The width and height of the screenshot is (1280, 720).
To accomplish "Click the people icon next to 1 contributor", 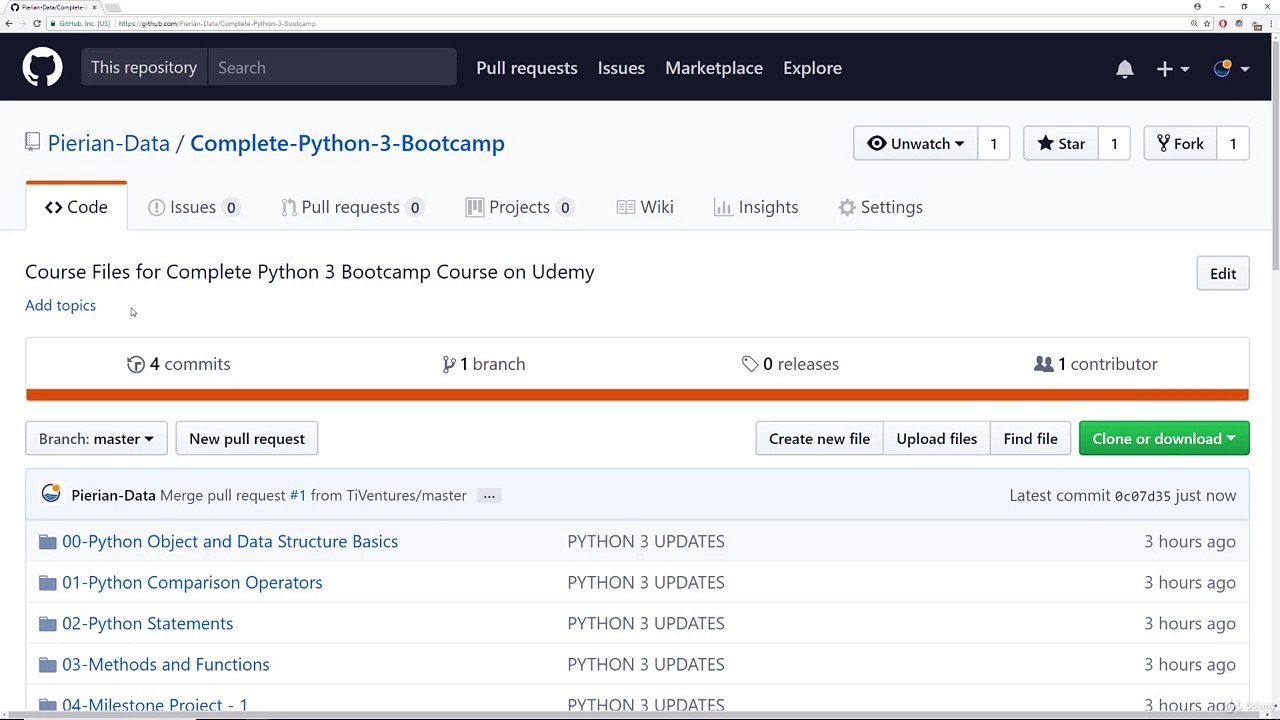I will coord(1043,364).
